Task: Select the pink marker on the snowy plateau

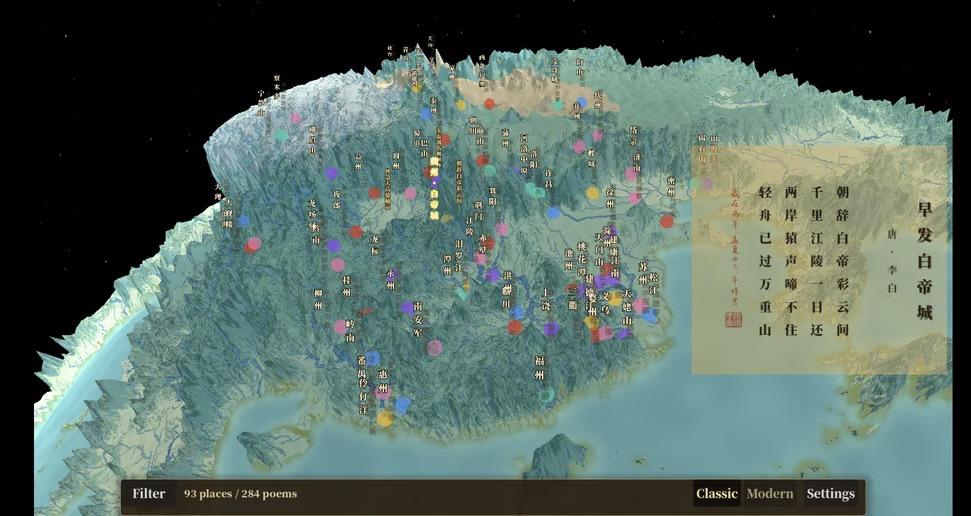Action: click(x=296, y=118)
